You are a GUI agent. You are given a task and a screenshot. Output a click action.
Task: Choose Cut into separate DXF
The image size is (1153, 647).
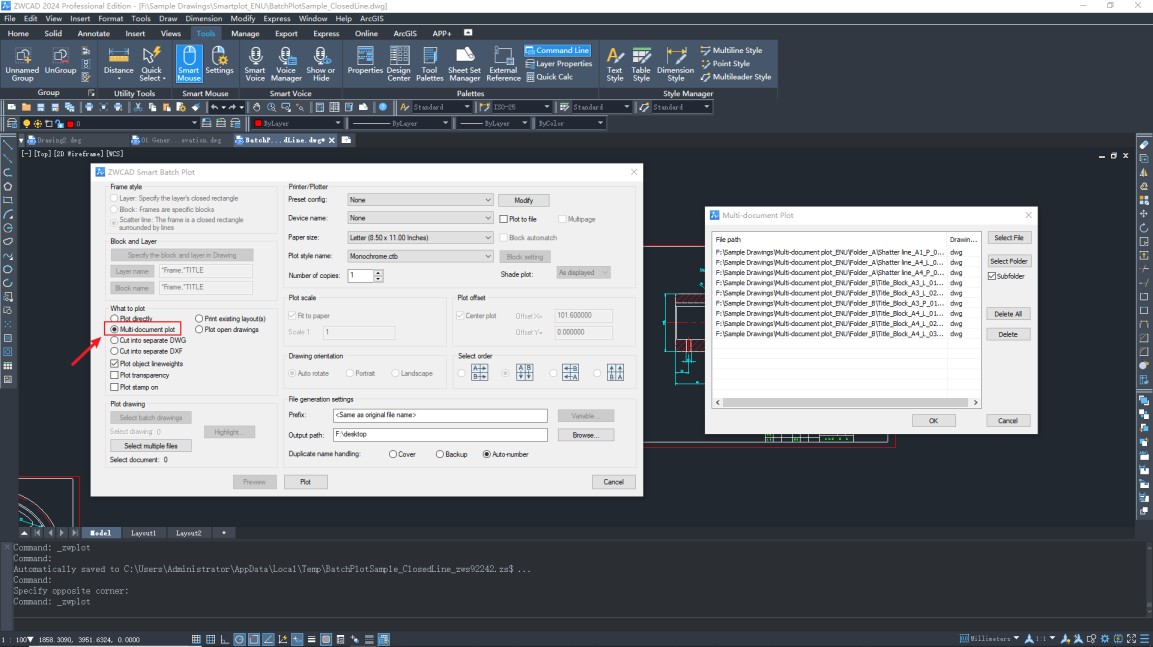tap(146, 351)
